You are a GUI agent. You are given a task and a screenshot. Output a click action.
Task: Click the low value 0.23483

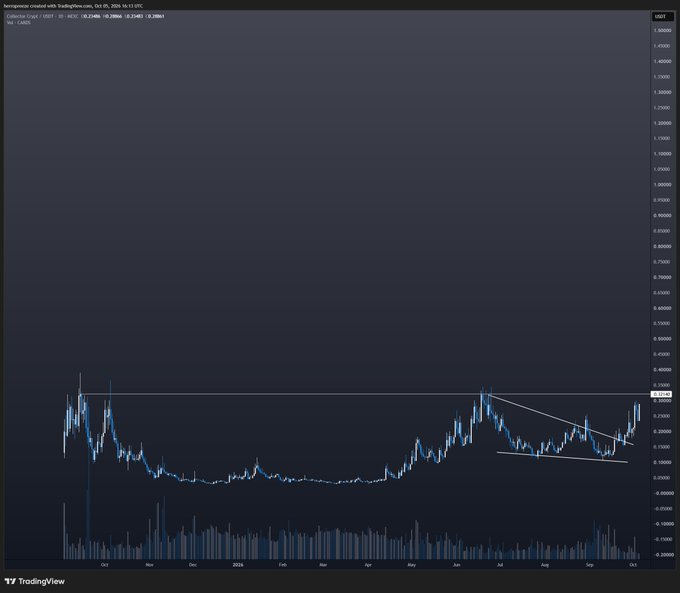click(134, 16)
